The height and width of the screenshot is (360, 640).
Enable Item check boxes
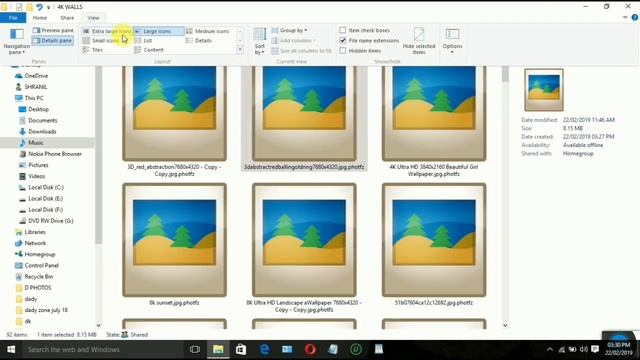[343, 30]
